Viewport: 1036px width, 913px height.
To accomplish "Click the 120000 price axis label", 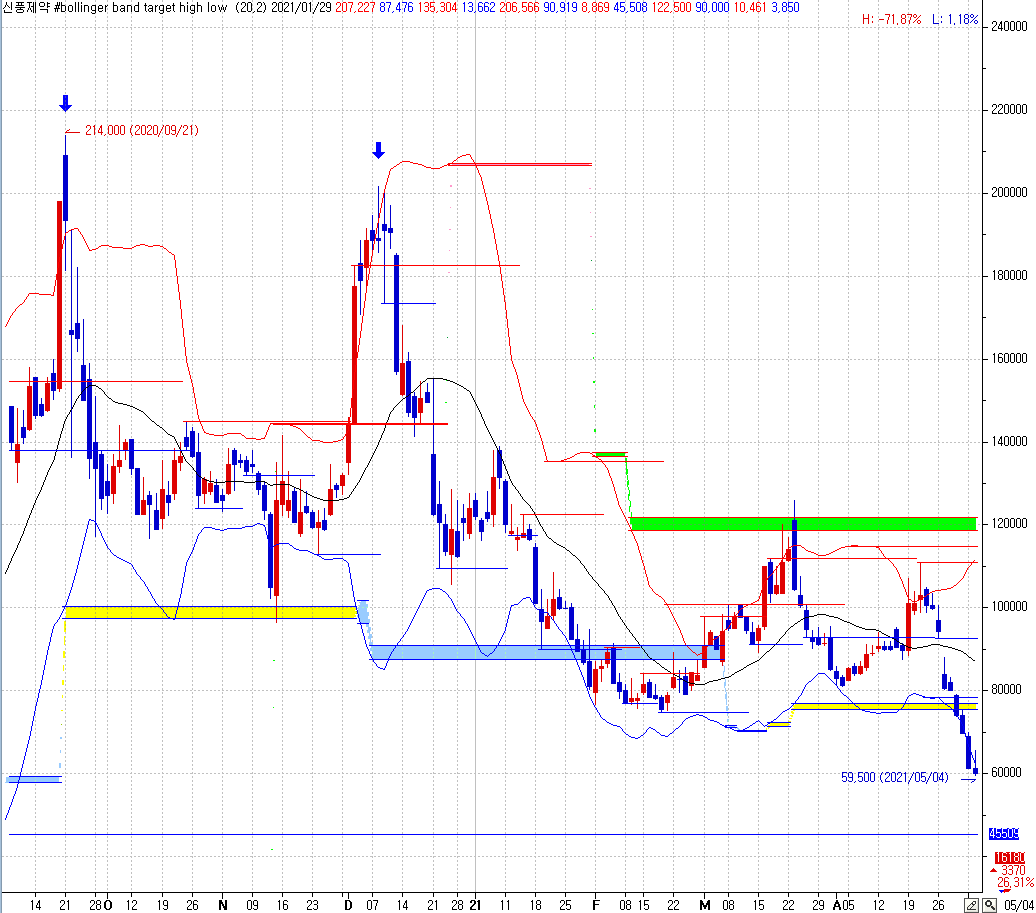I will coord(1009,523).
